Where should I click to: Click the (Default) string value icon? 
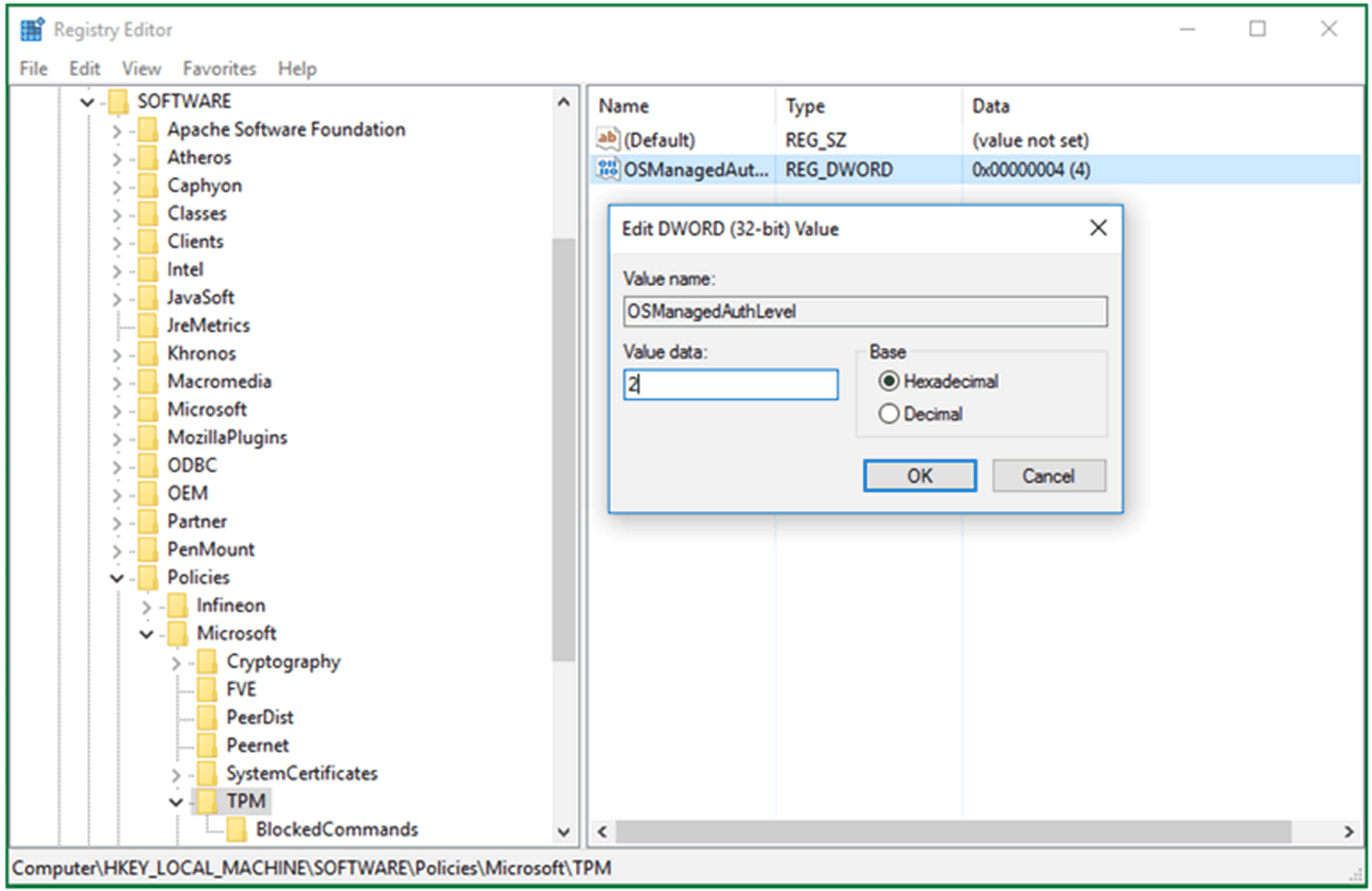click(x=607, y=139)
